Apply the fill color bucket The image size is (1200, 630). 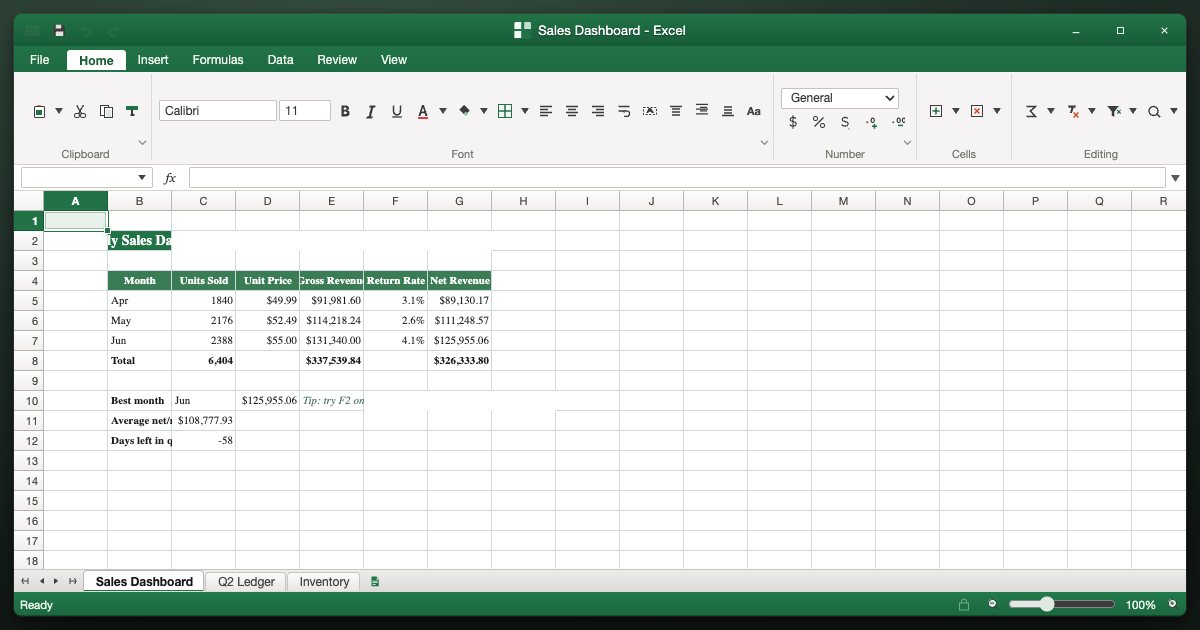pos(464,111)
